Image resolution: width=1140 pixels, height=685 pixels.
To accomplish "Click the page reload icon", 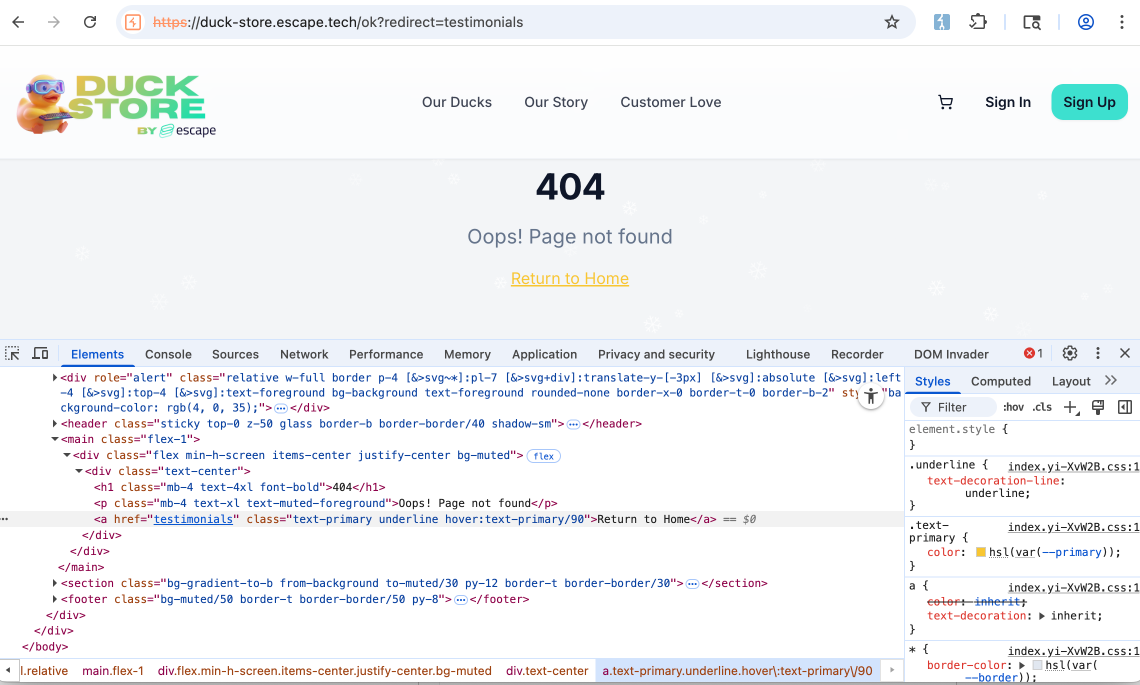I will click(90, 21).
